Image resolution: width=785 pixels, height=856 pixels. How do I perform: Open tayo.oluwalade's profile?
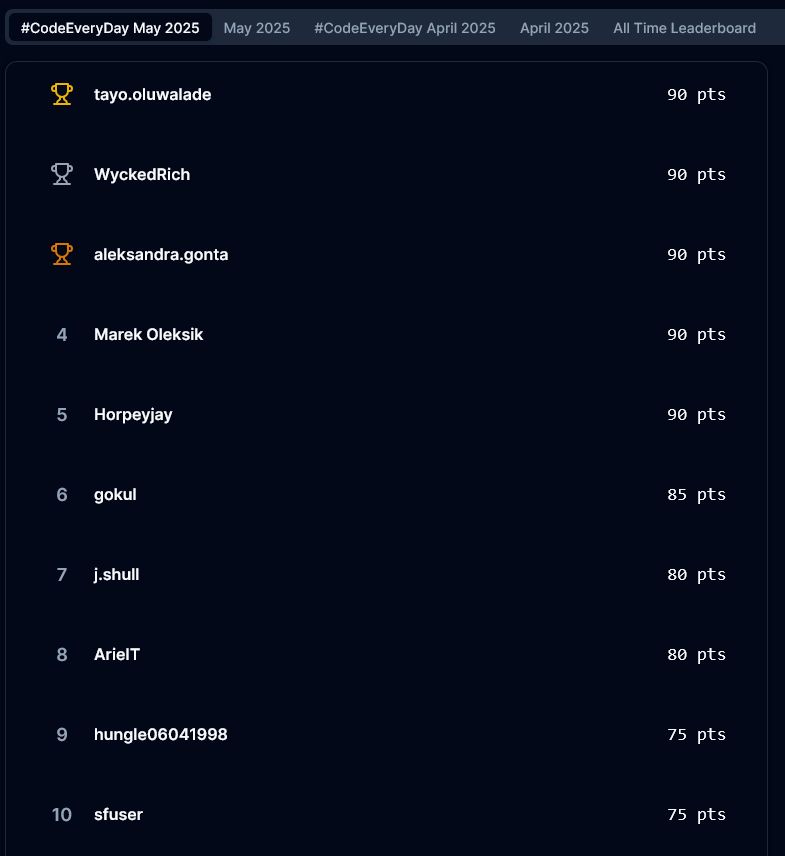(x=152, y=94)
